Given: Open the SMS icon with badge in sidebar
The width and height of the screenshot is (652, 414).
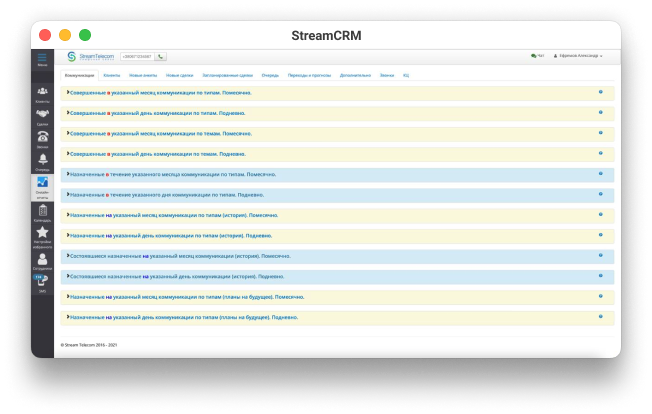Looking at the screenshot, I should tap(42, 281).
